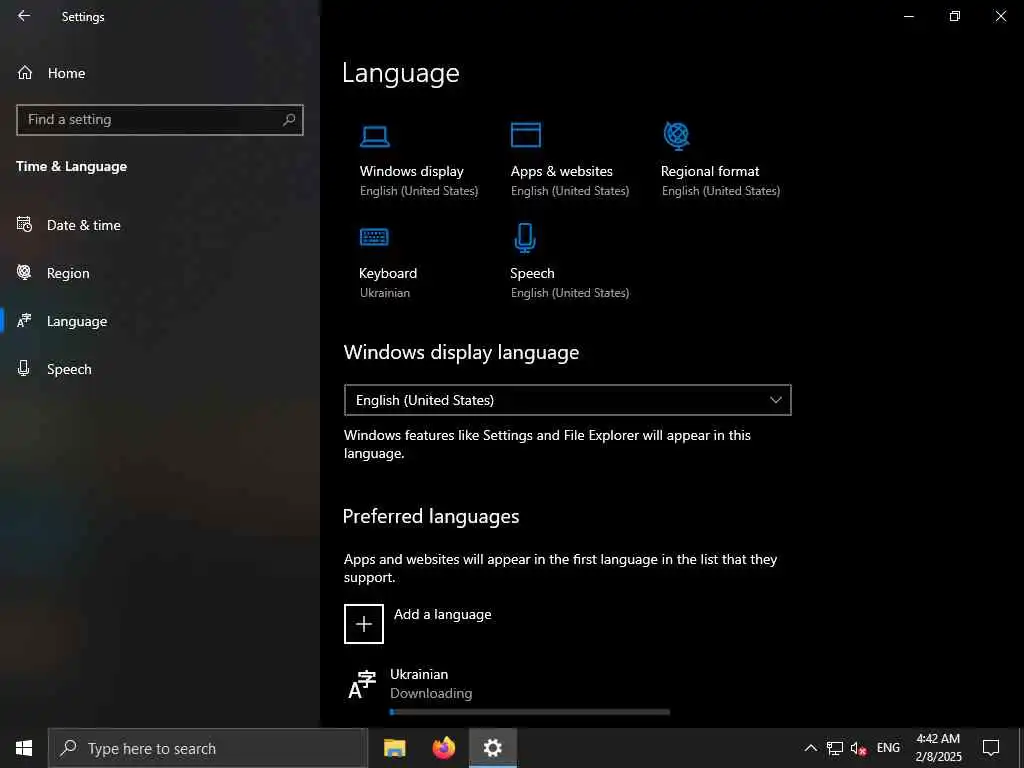Go to Home in the Settings sidebar
The width and height of the screenshot is (1024, 768).
(67, 73)
